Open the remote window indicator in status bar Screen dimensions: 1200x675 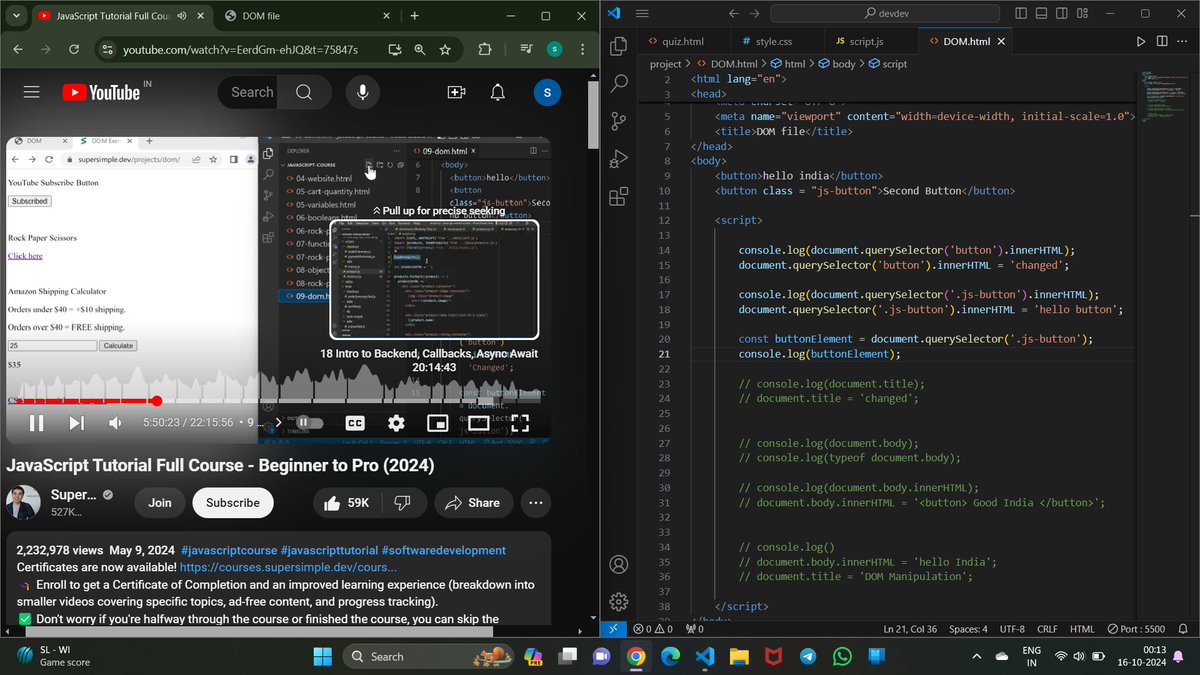pos(612,629)
